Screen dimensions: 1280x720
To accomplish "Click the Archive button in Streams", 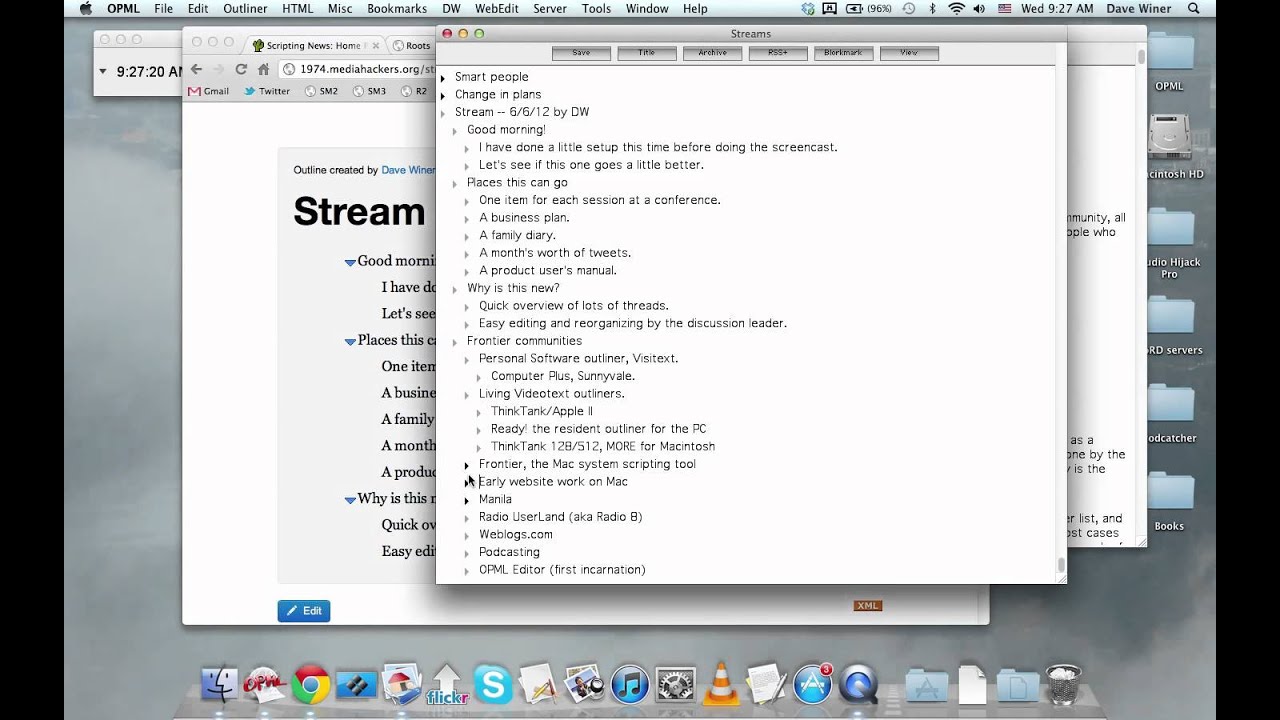I will click(x=712, y=53).
